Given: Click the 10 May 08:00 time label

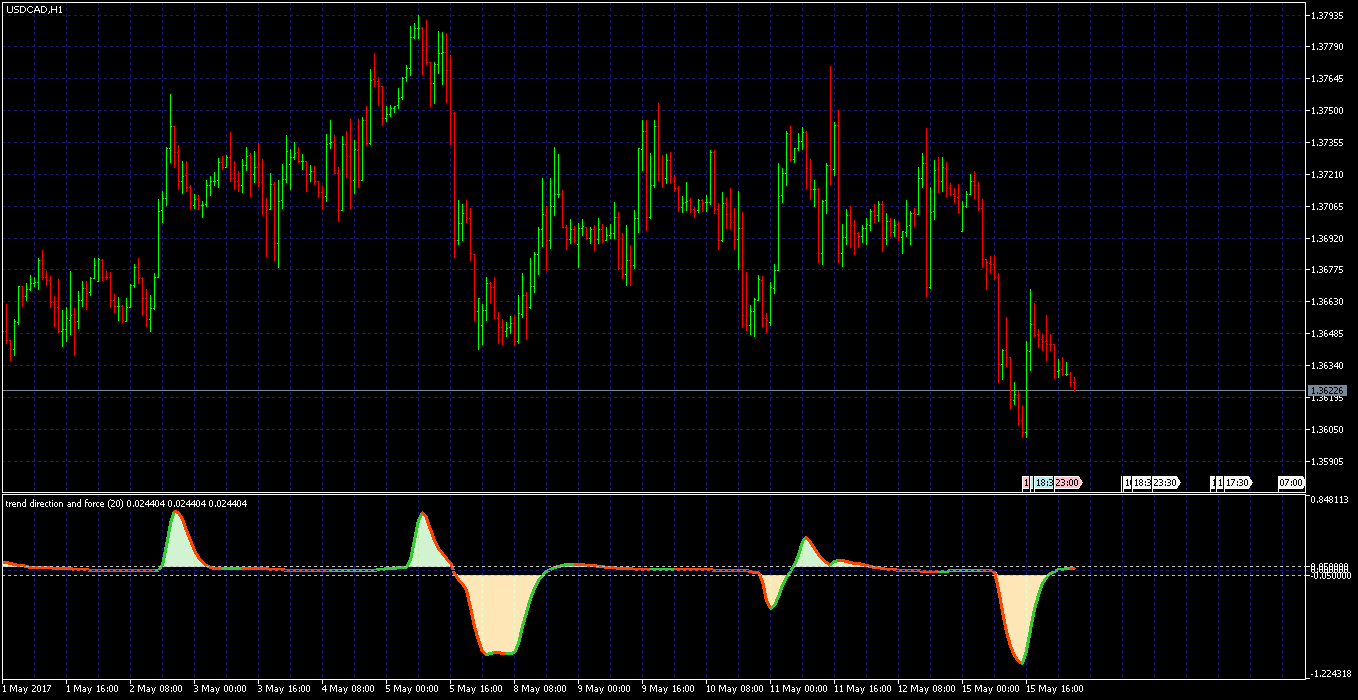Looking at the screenshot, I should (x=735, y=689).
